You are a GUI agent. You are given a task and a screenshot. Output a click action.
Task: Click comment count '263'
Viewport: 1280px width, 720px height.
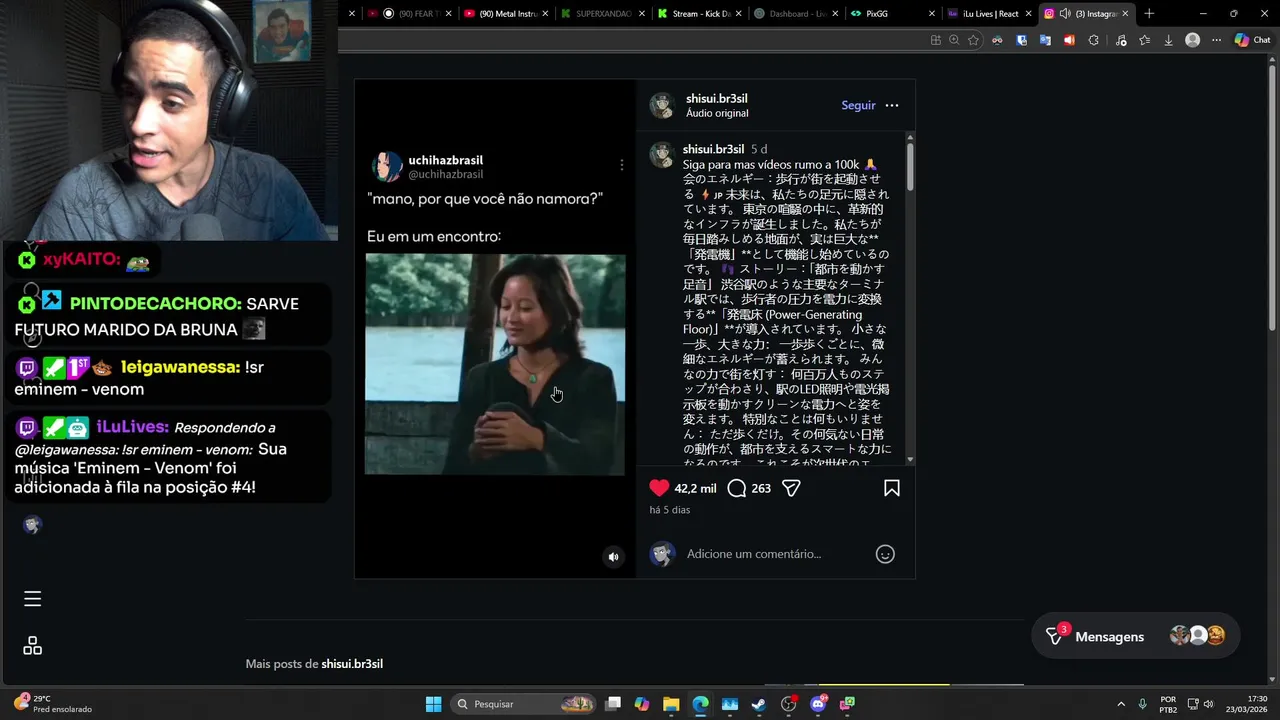pyautogui.click(x=761, y=489)
